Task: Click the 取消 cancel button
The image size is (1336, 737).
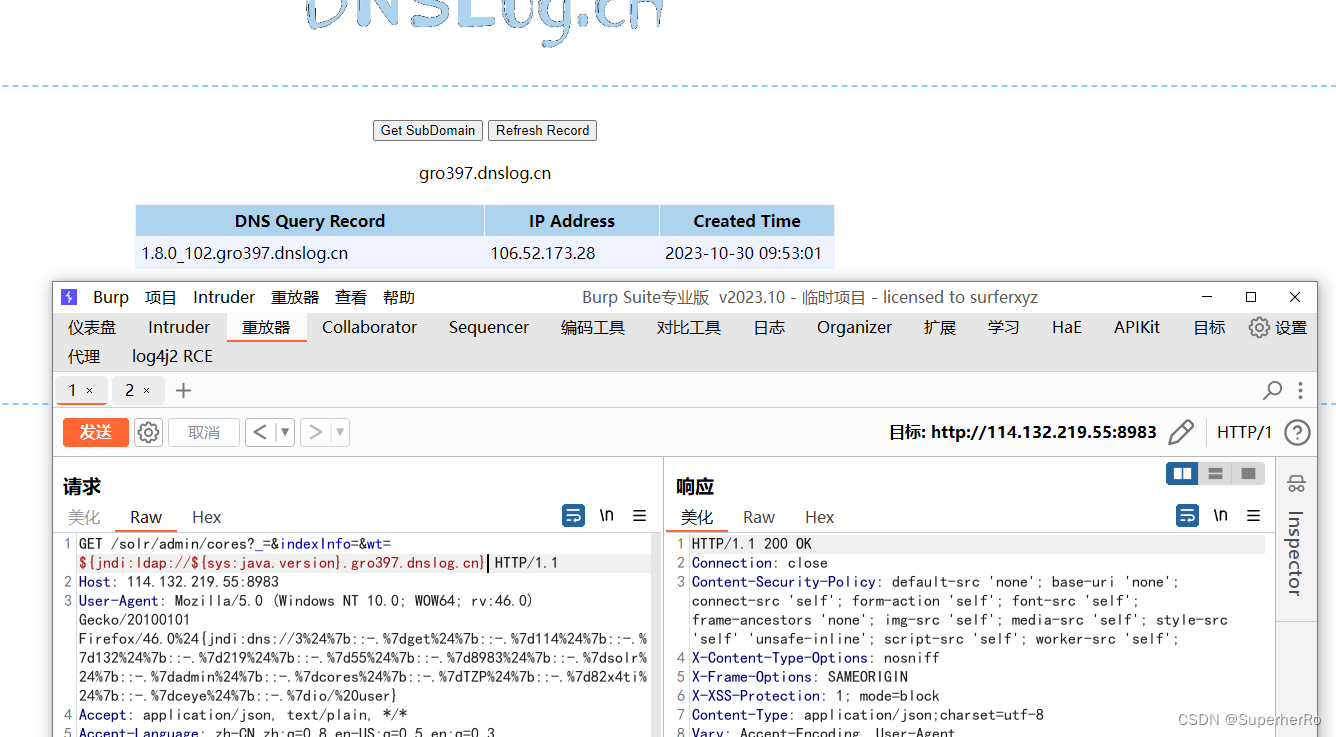Action: click(204, 432)
